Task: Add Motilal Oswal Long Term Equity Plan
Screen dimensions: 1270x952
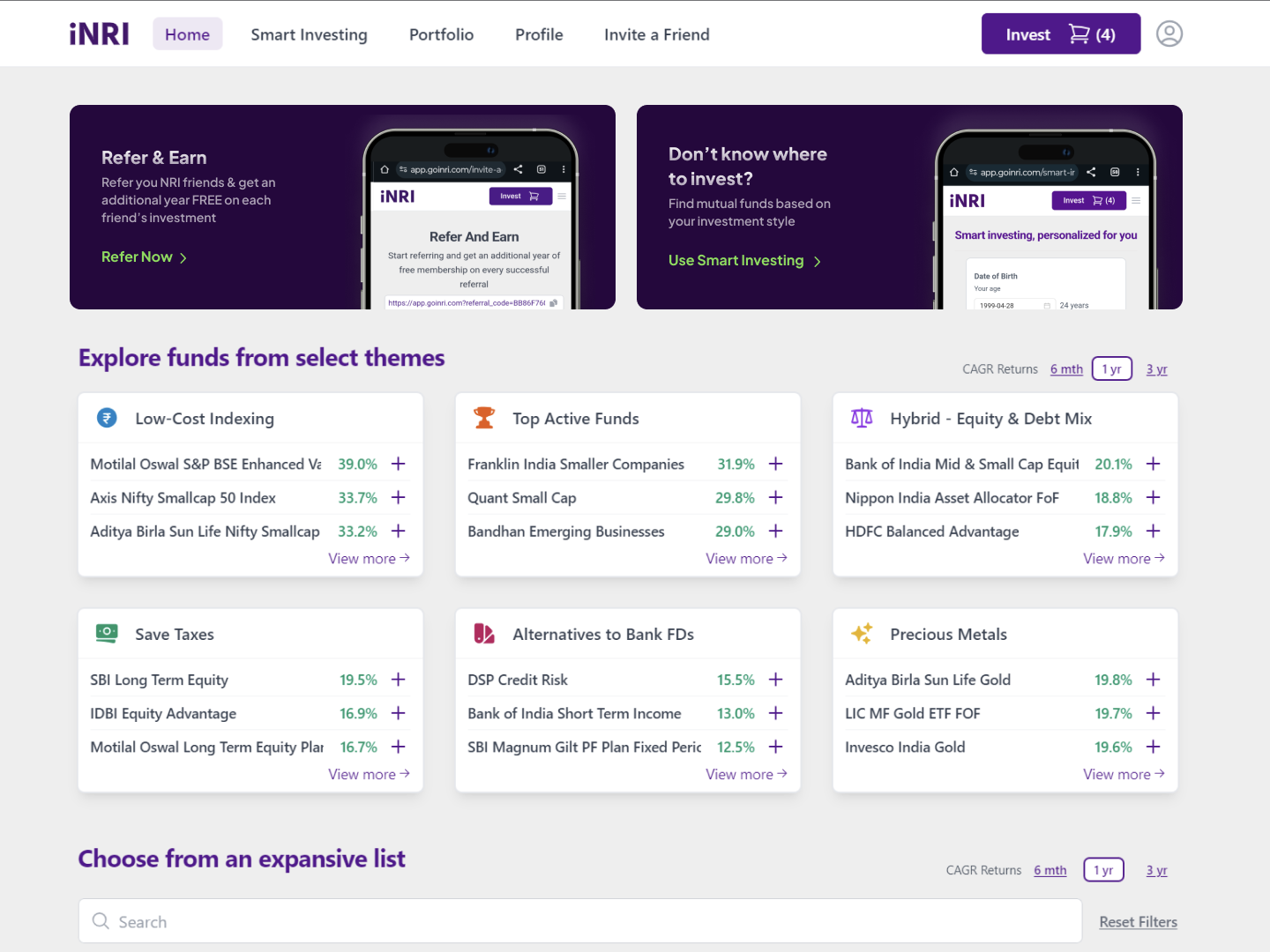Action: click(399, 747)
